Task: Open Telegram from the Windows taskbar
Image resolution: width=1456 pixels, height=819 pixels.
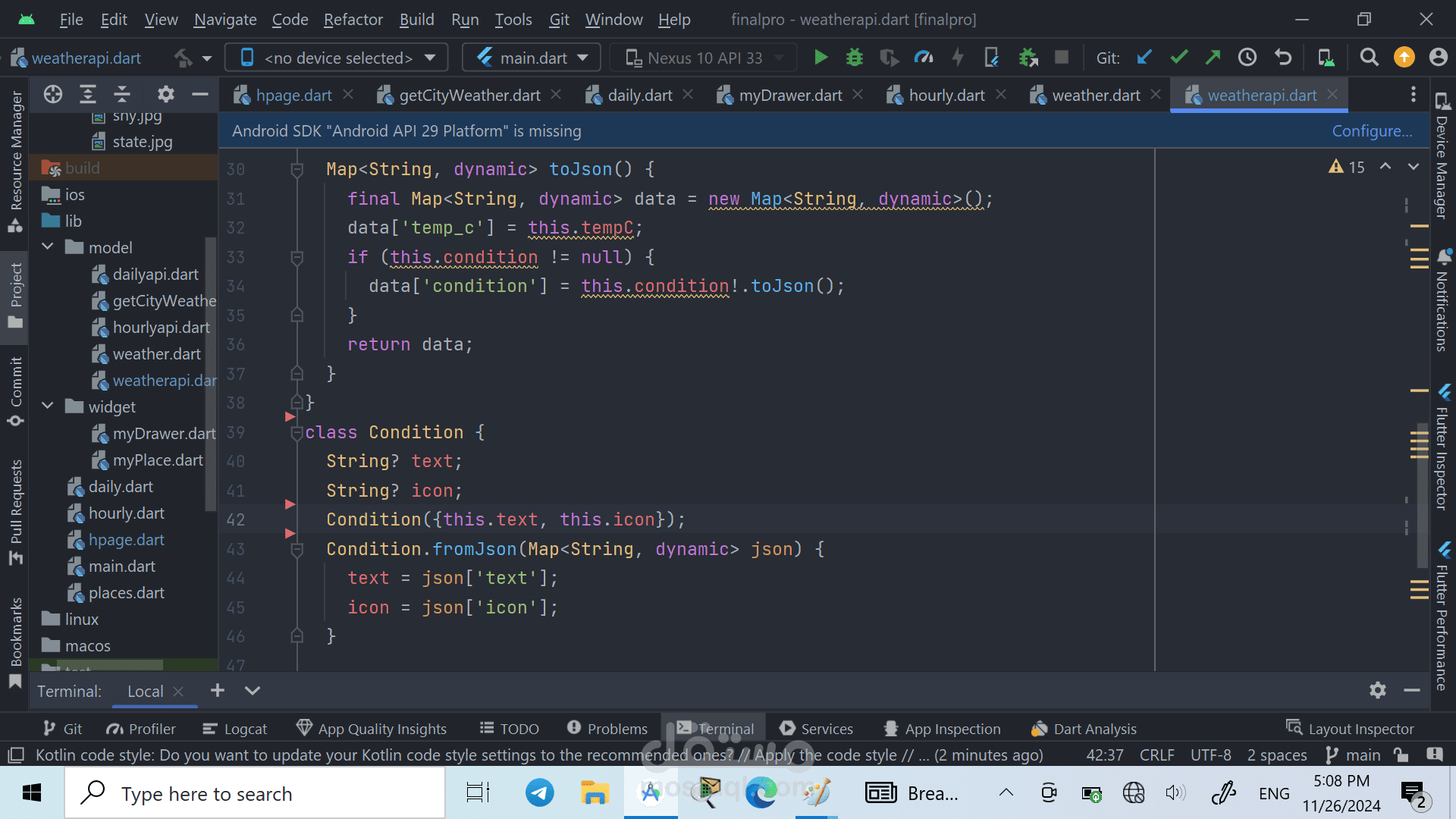Action: pos(540,793)
